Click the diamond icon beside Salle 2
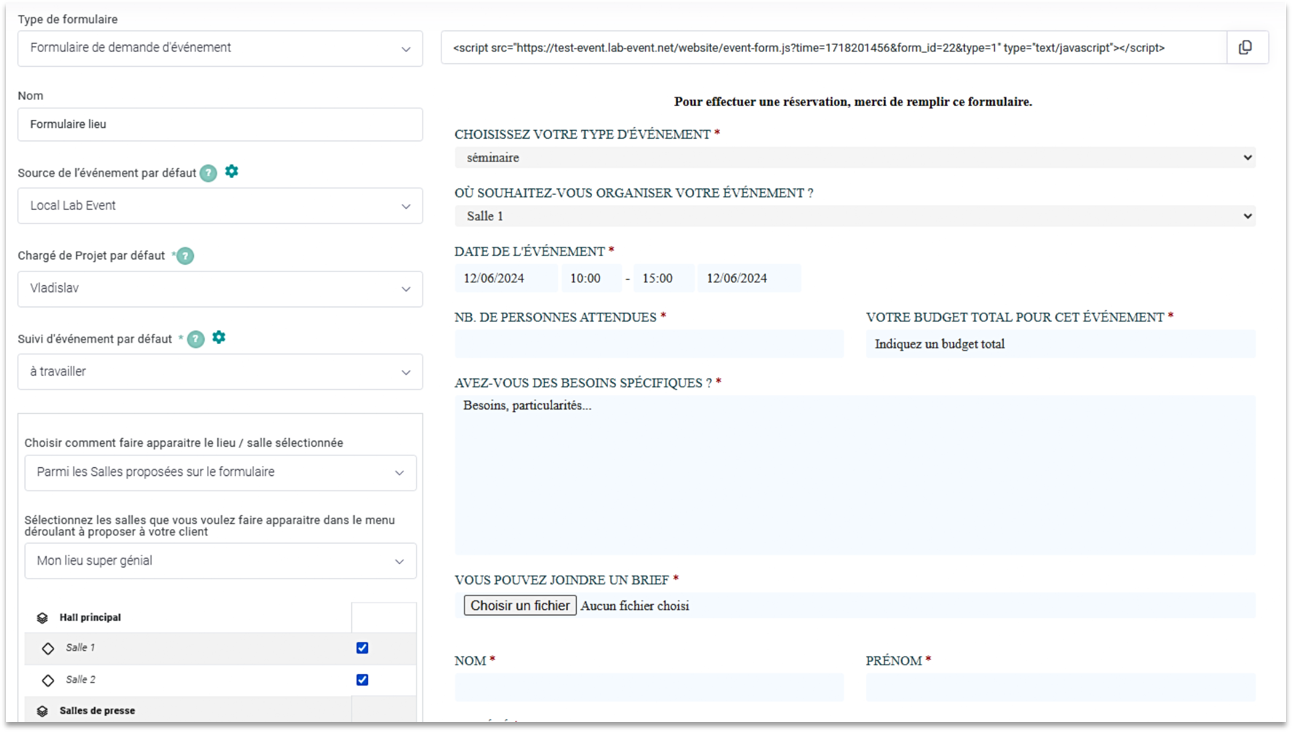This screenshot has height=732, width=1292. click(x=48, y=680)
